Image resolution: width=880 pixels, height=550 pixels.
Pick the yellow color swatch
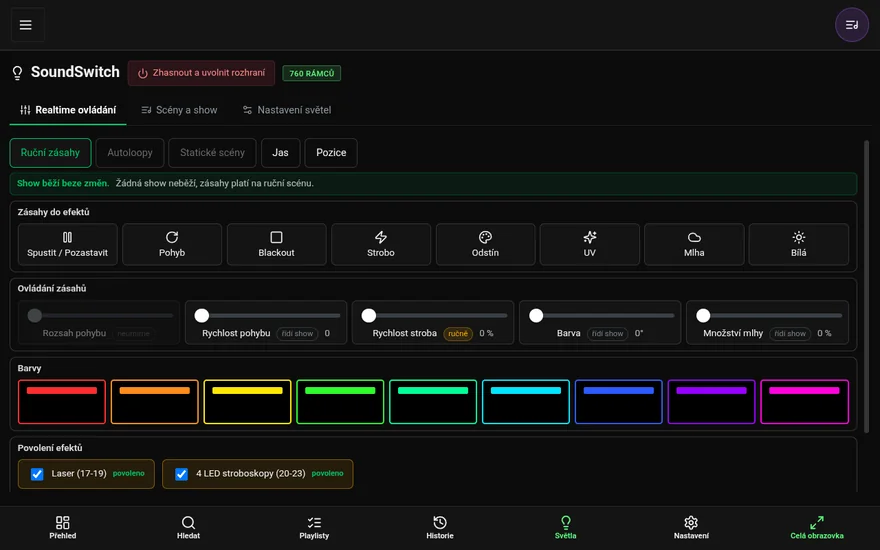[x=248, y=402]
